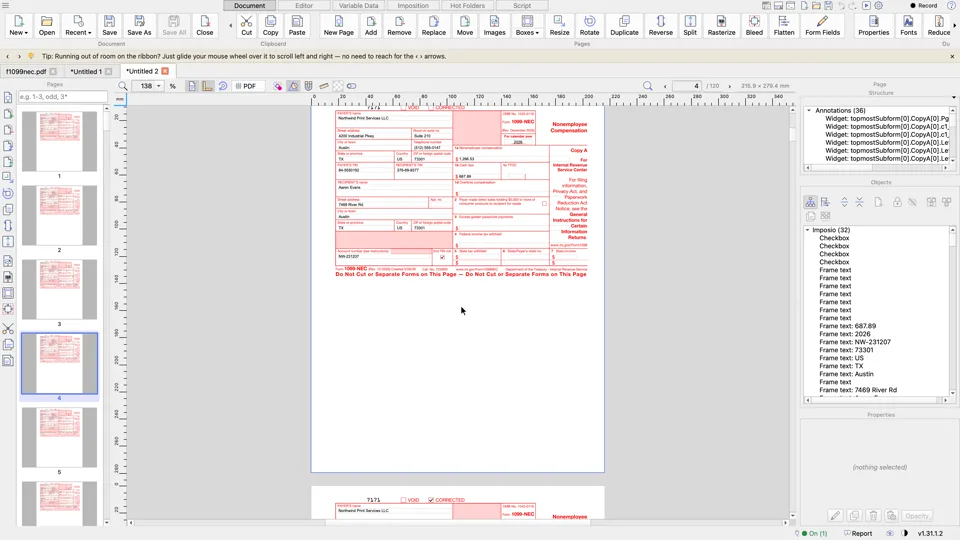Click the Move pages tool
960x540 pixels.
click(x=465, y=26)
